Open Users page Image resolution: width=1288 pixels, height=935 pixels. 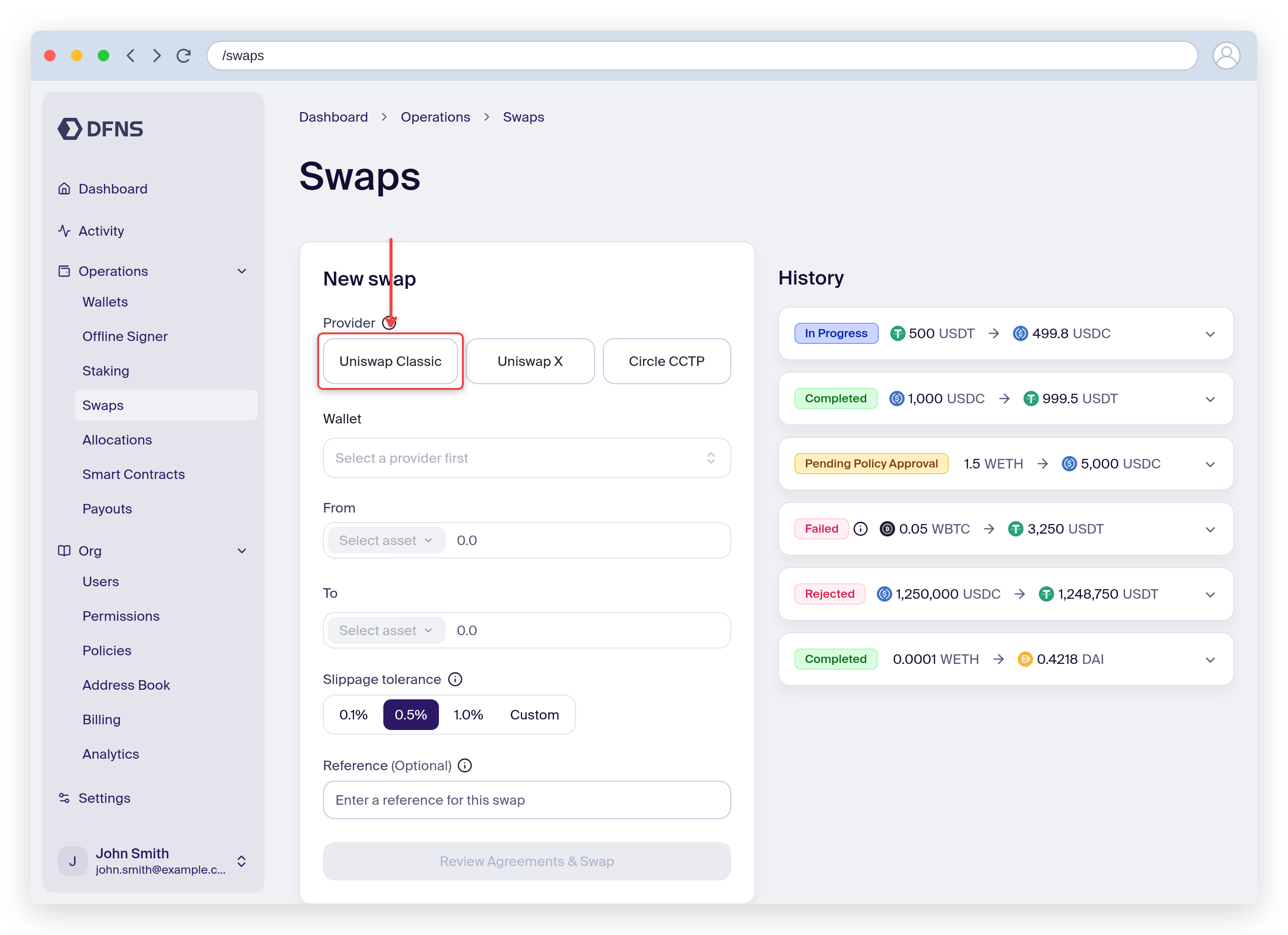[x=101, y=582]
